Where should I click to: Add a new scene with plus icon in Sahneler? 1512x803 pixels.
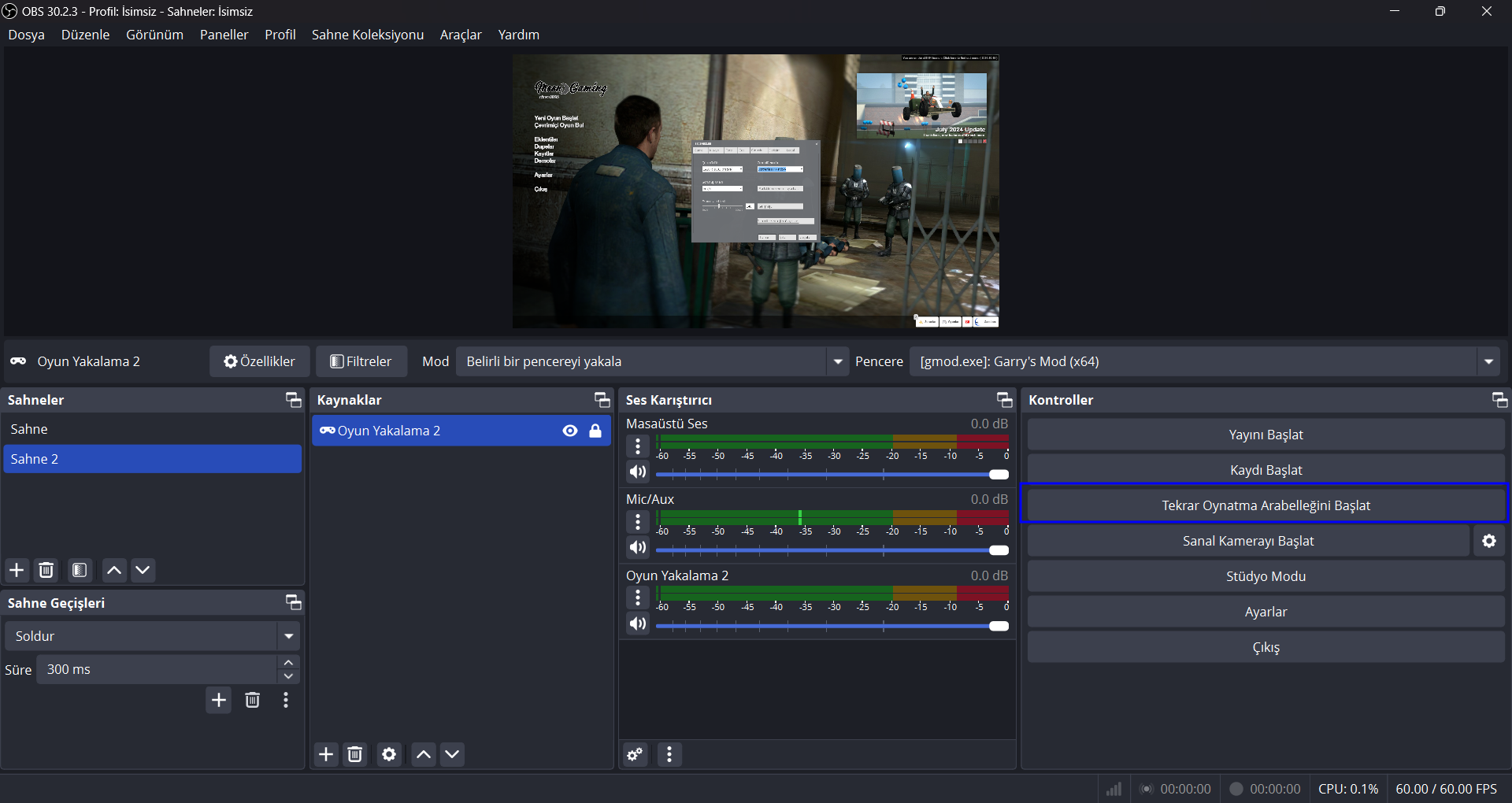click(17, 570)
